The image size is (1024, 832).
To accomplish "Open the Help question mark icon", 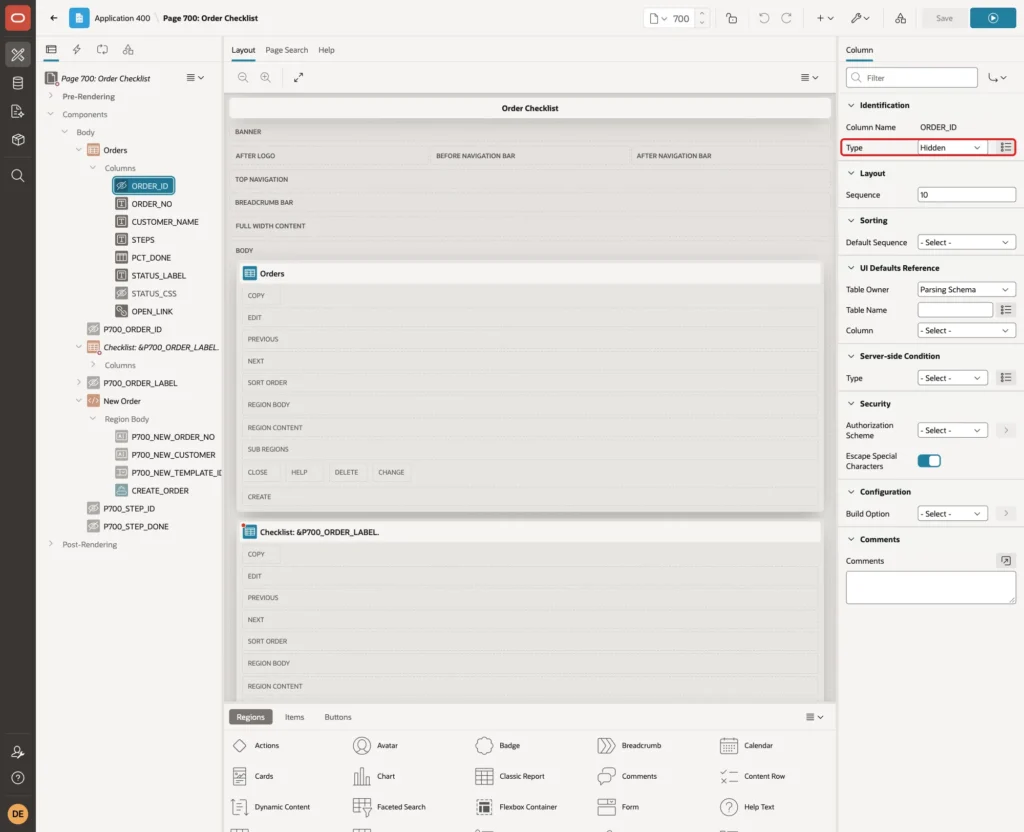I will (x=18, y=778).
